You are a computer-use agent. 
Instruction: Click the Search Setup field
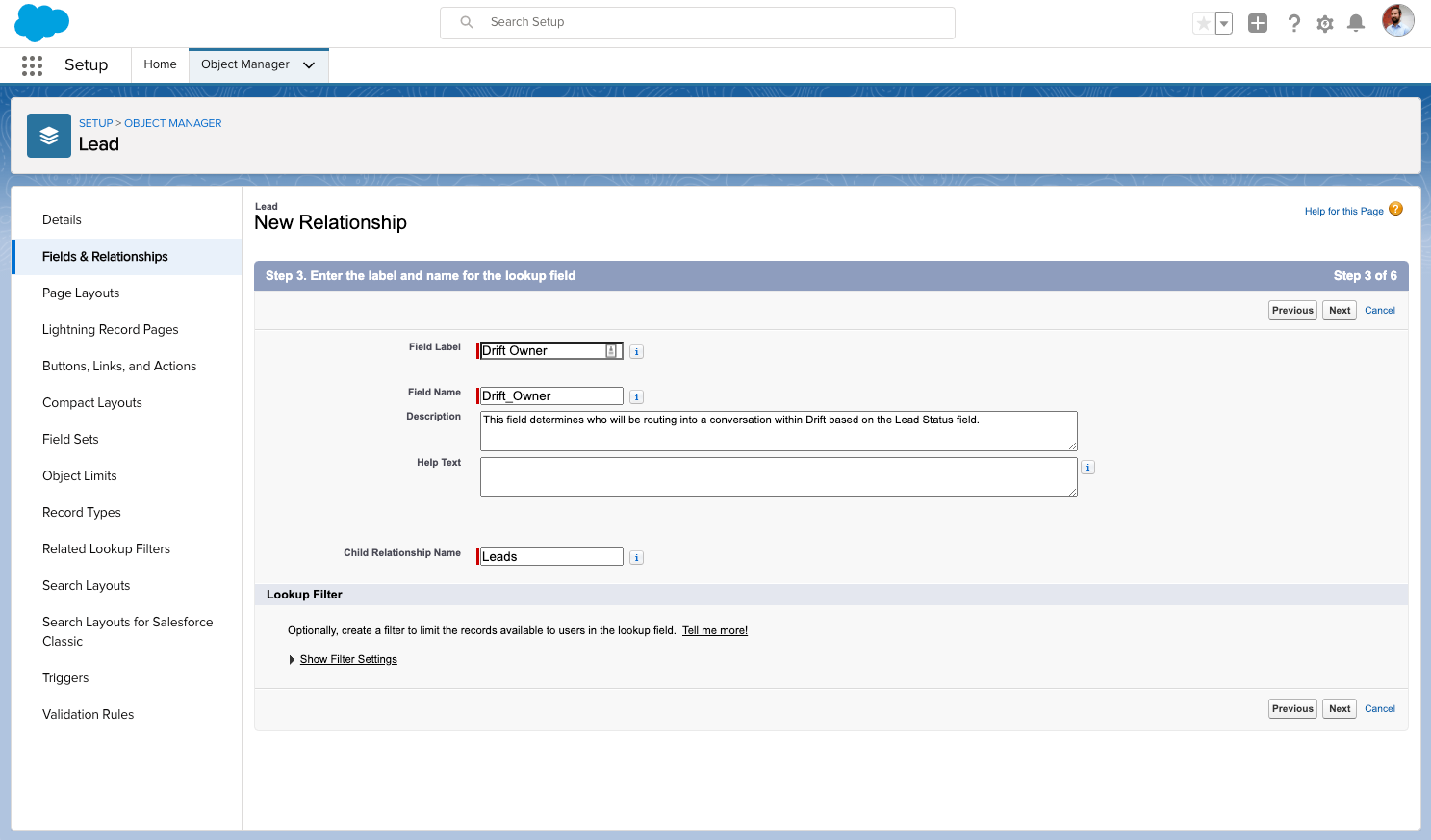tap(698, 23)
